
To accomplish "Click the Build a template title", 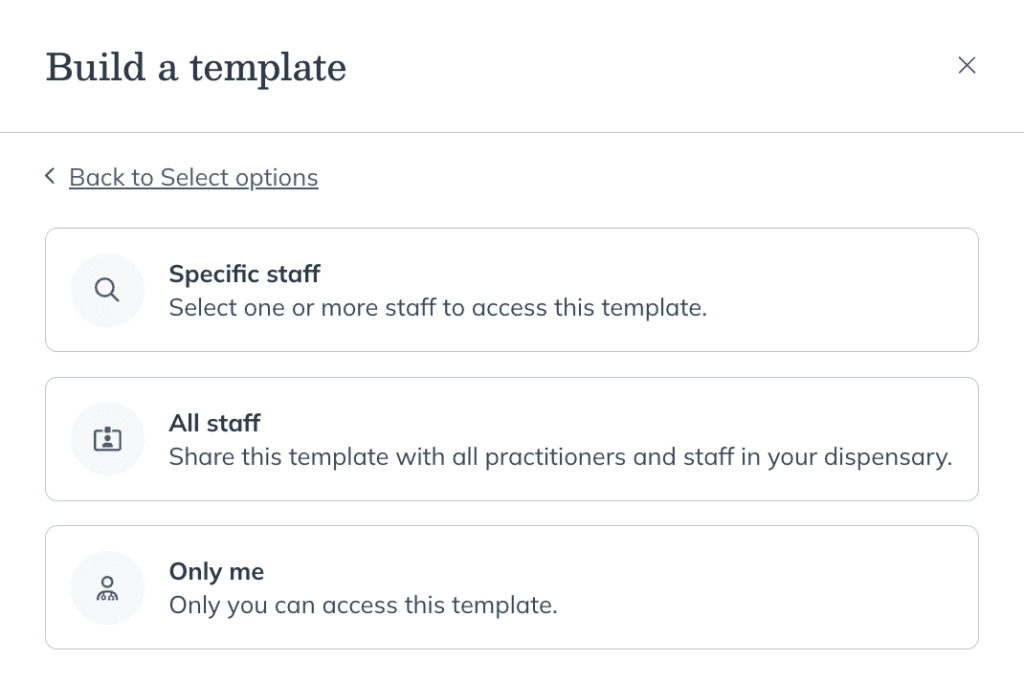I will tap(196, 67).
